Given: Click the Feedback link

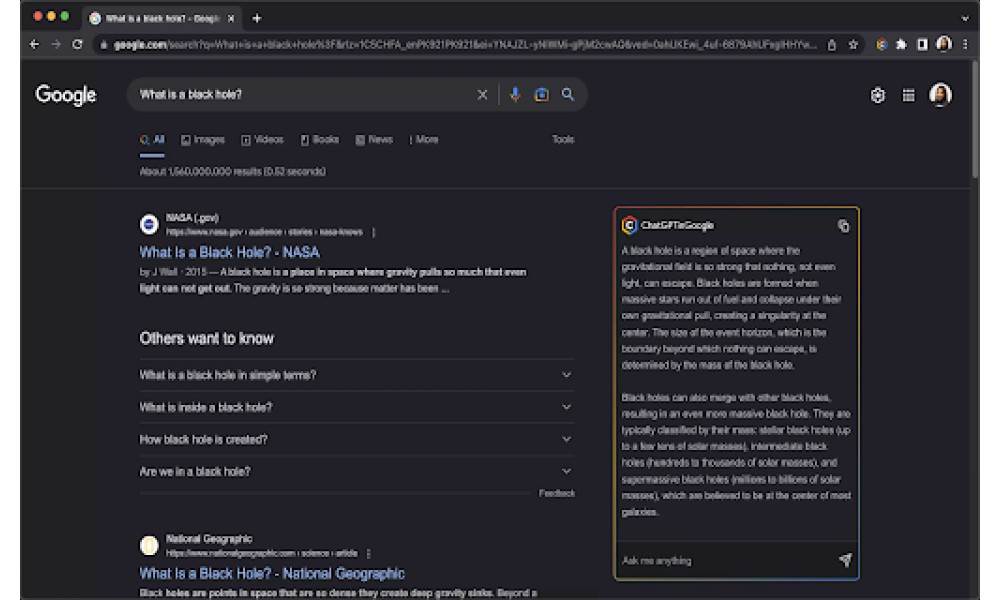Looking at the screenshot, I should click(x=557, y=494).
